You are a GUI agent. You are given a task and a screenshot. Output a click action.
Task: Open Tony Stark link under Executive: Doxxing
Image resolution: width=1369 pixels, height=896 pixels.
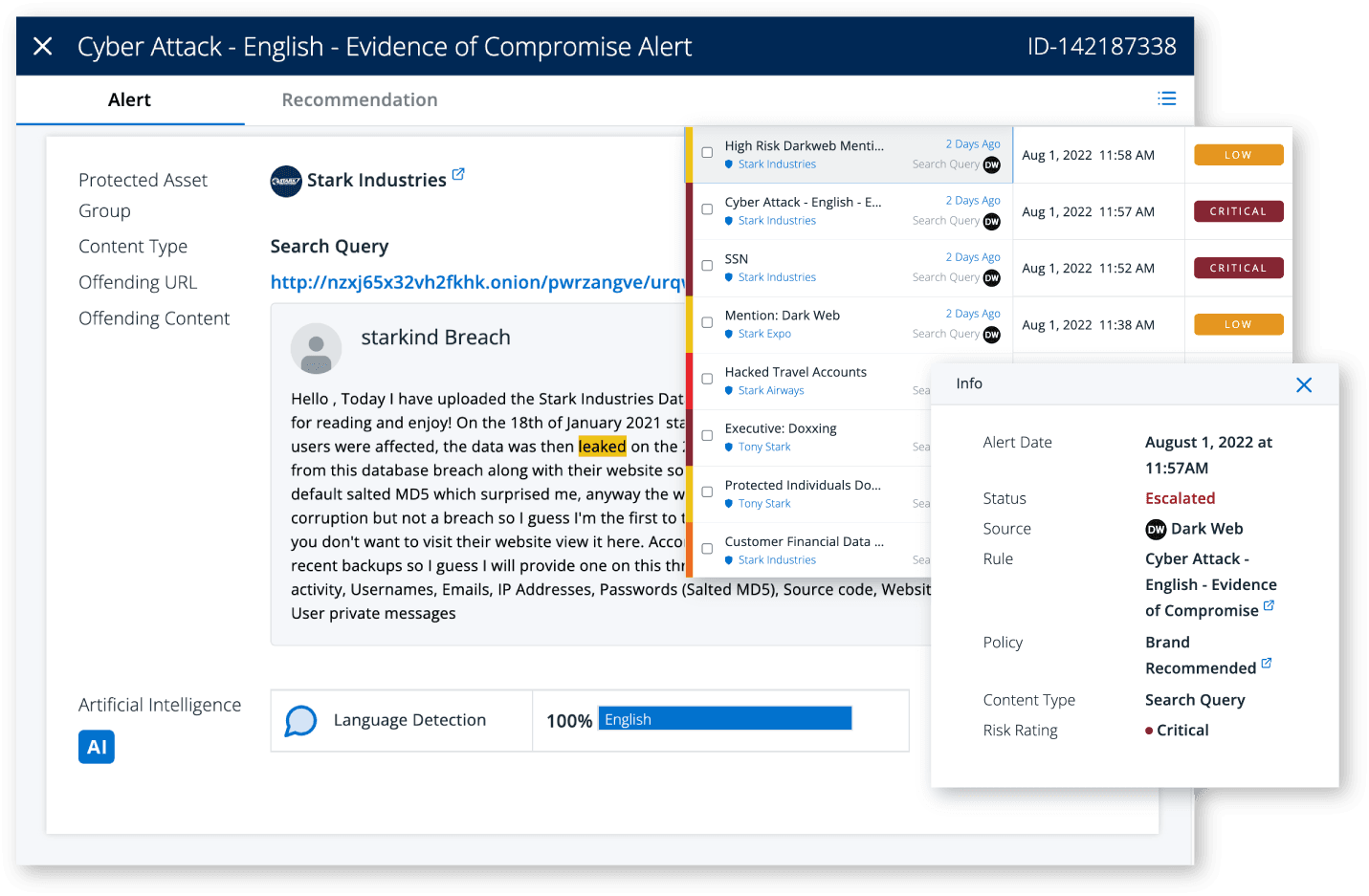point(764,447)
